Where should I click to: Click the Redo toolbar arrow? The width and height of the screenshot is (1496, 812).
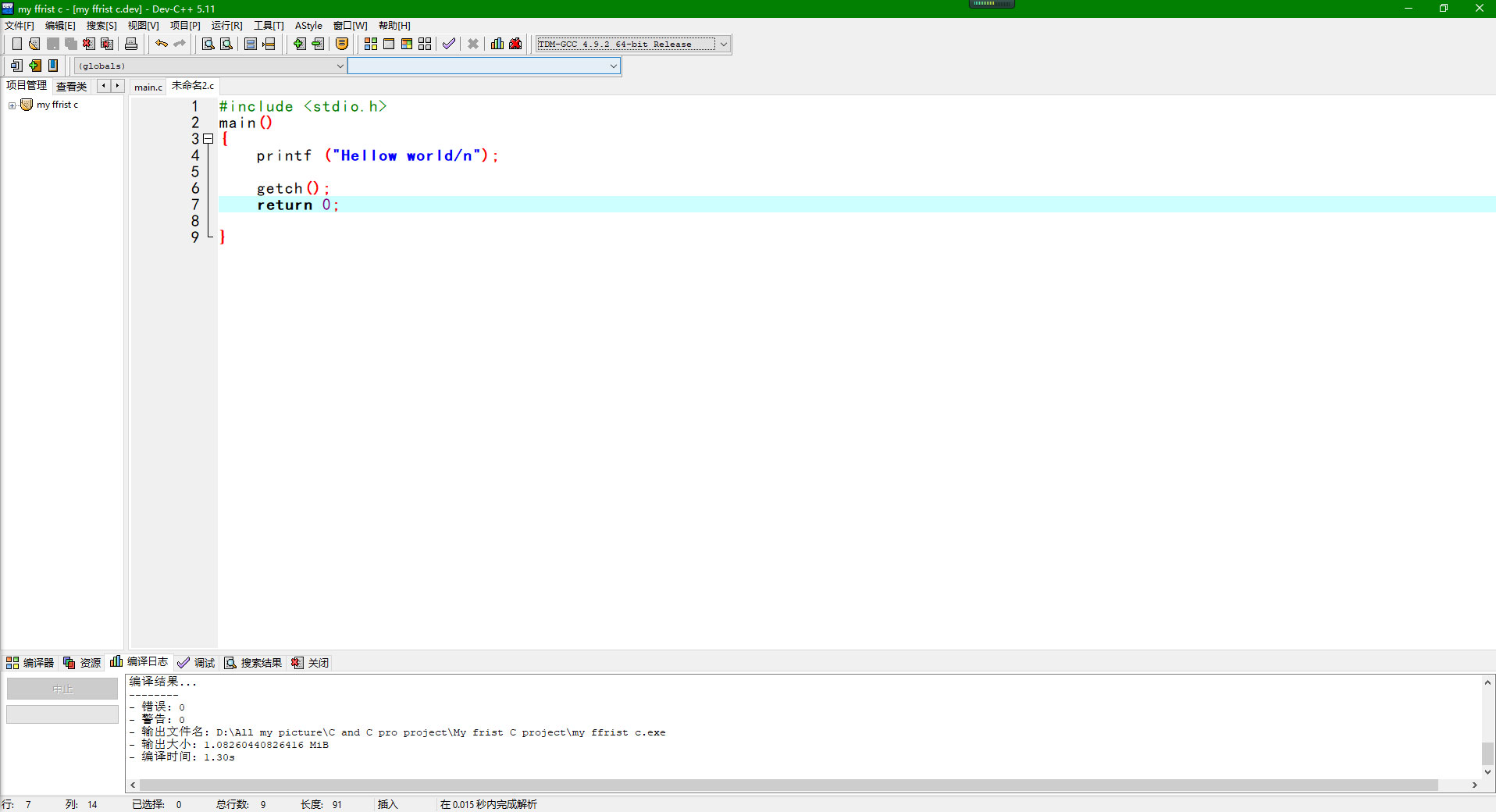coord(180,44)
